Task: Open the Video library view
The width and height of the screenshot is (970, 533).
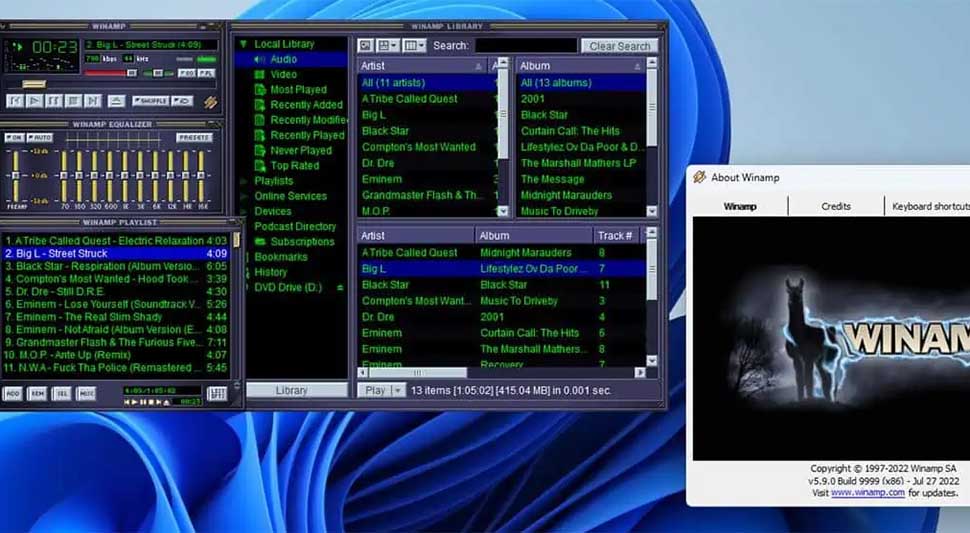Action: pyautogui.click(x=283, y=74)
